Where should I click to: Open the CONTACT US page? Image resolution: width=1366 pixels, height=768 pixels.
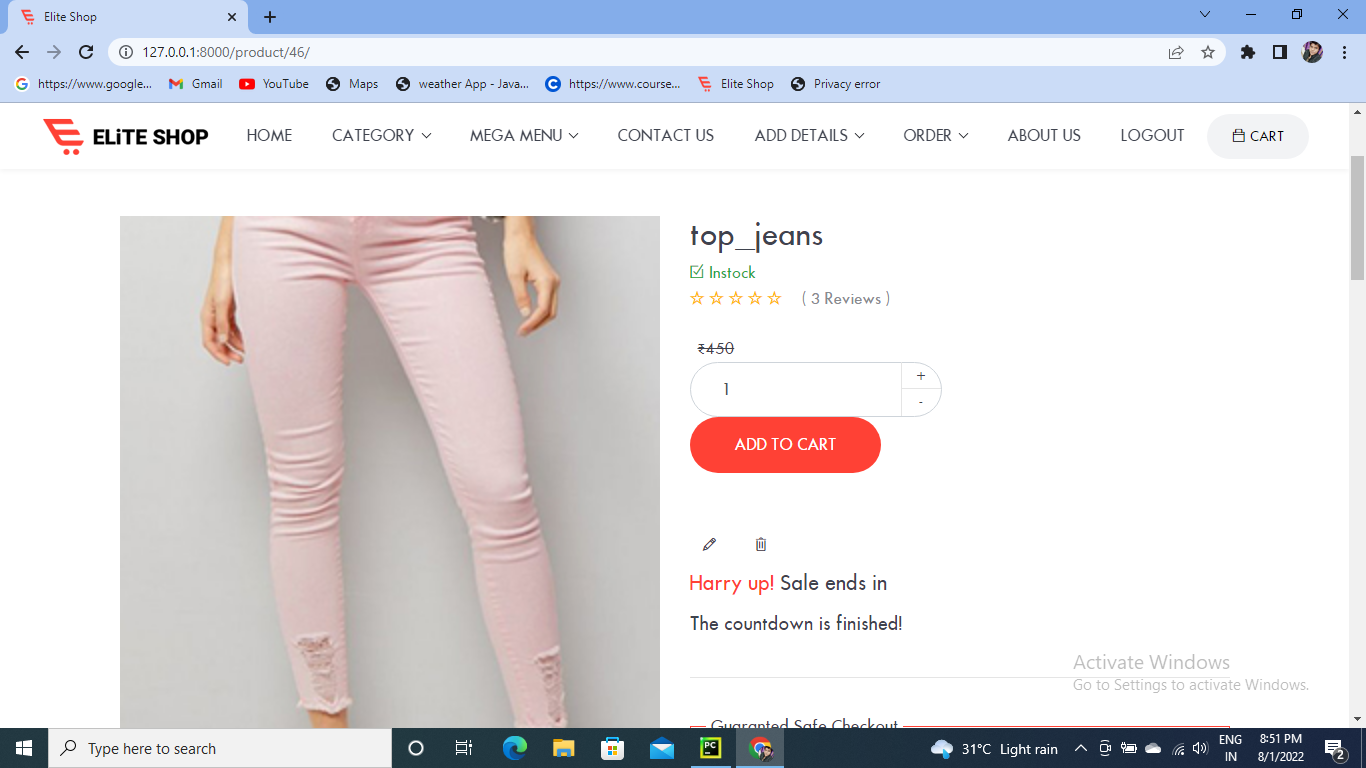click(x=665, y=135)
